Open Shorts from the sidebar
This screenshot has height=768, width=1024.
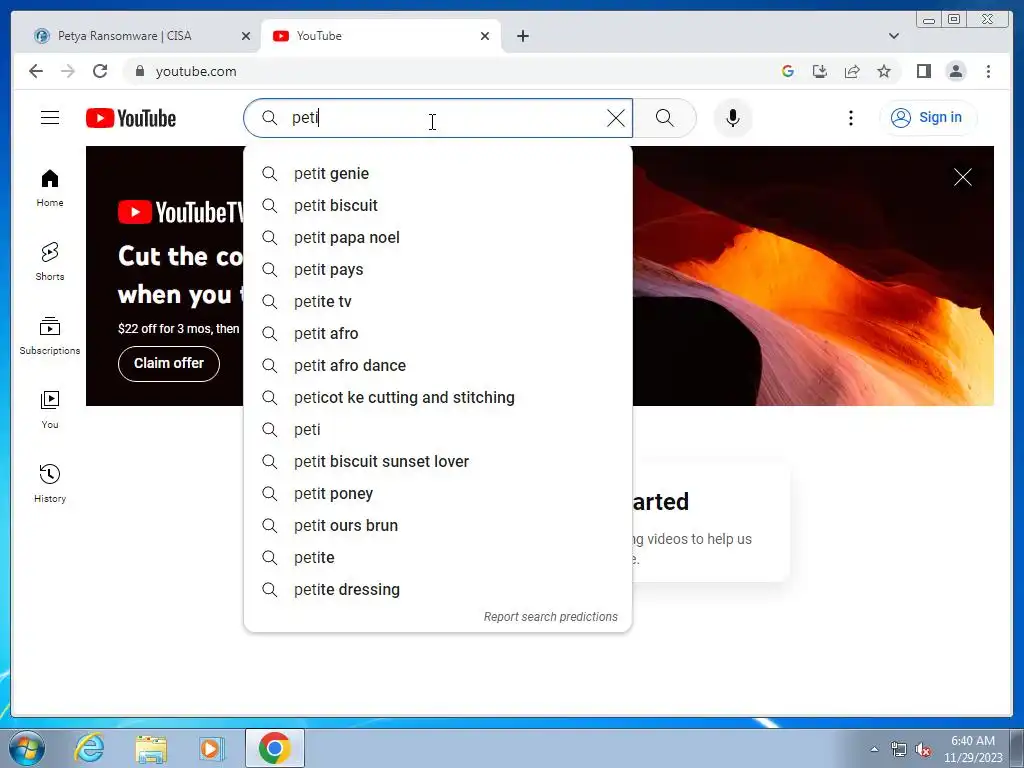point(50,262)
